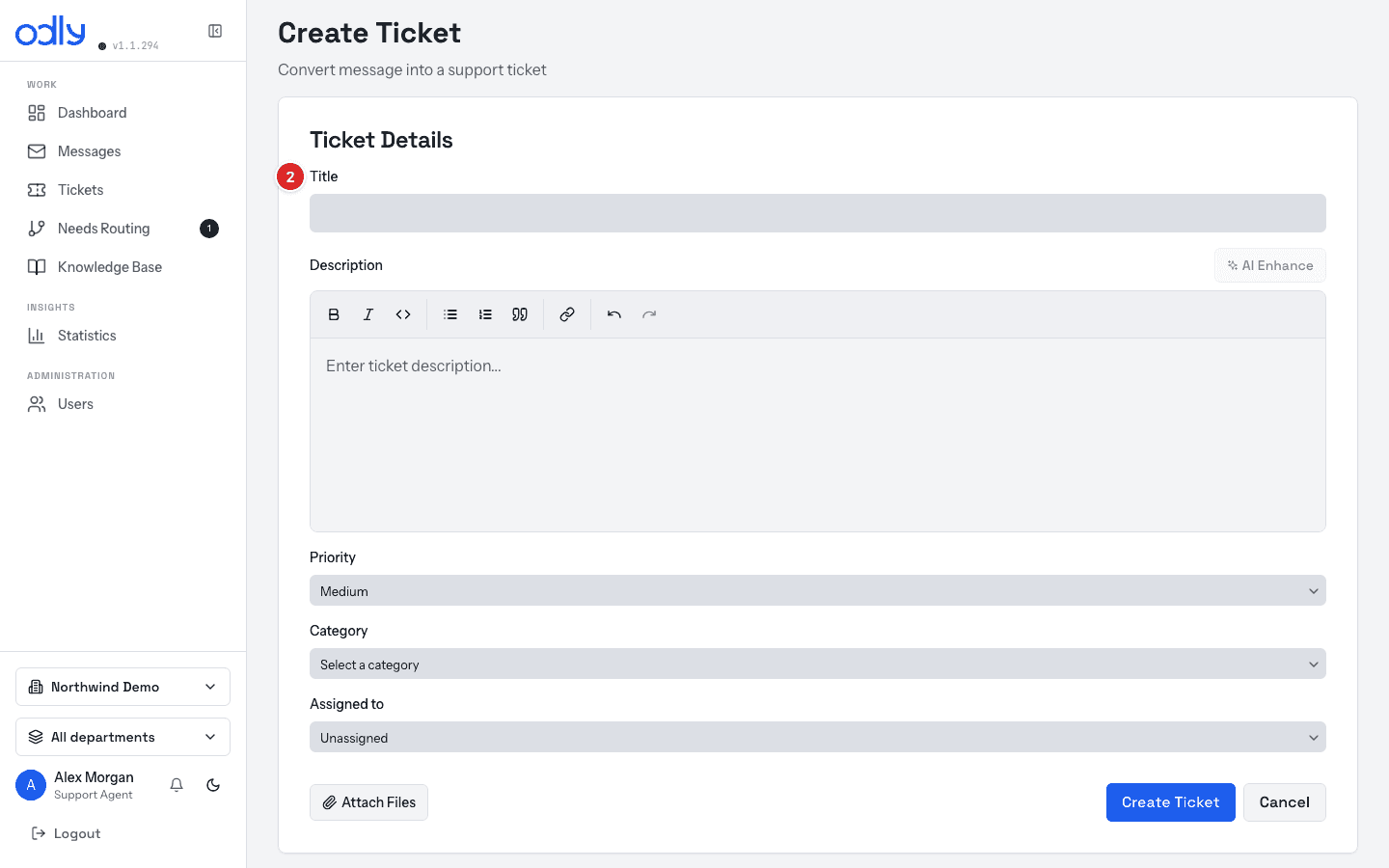Open notifications bell
The width and height of the screenshot is (1389, 868).
tap(177, 785)
